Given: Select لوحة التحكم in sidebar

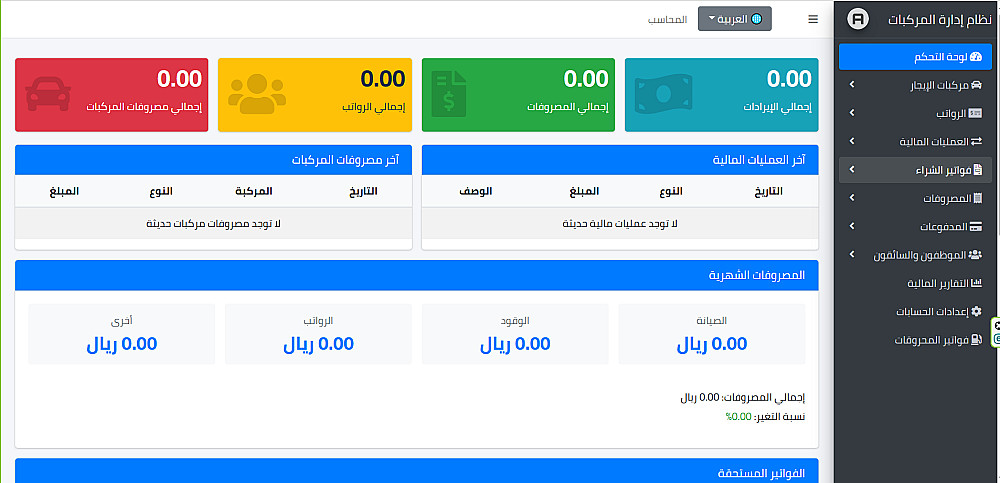Looking at the screenshot, I should pyautogui.click(x=916, y=57).
